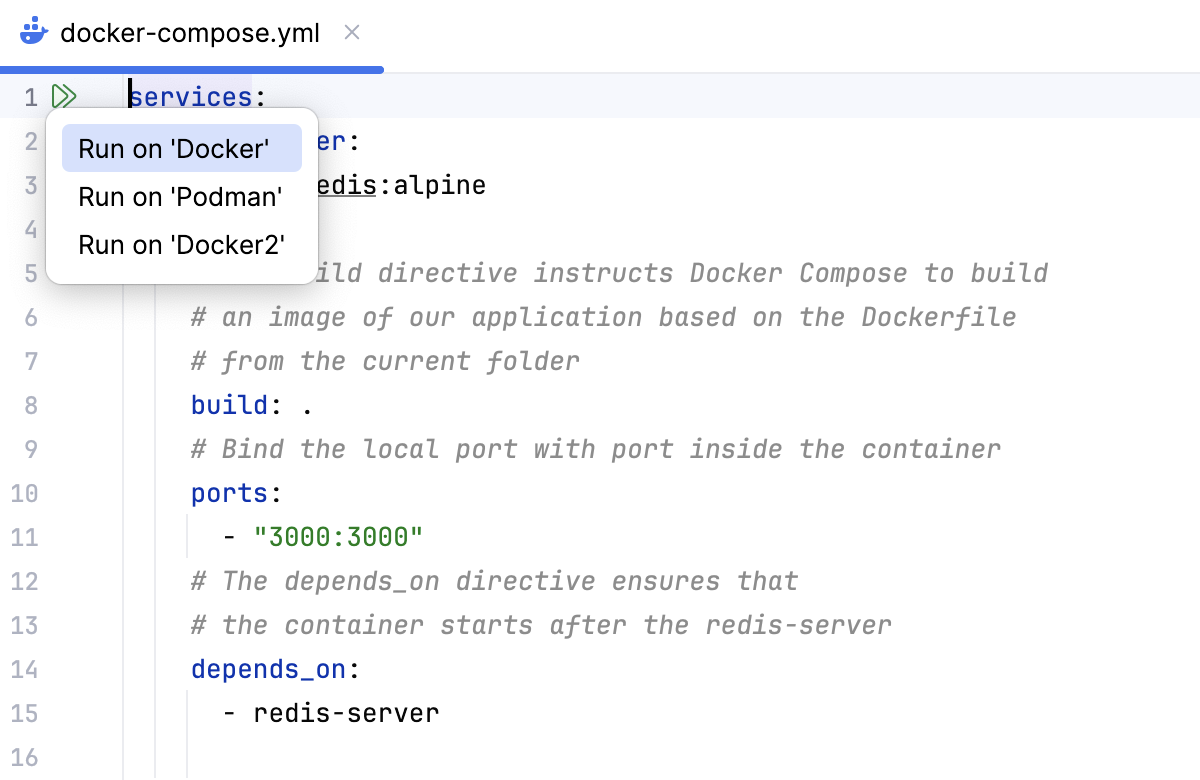
Task: Click the 'build' key on line 8
Action: [x=229, y=405]
